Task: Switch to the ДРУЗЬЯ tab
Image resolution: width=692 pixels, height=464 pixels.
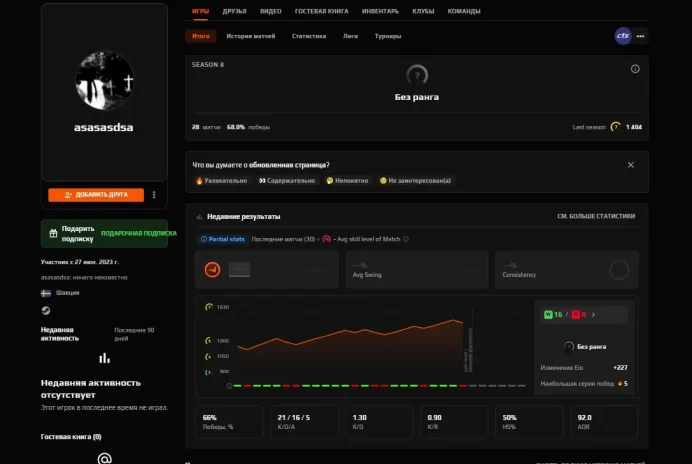Action: [234, 11]
